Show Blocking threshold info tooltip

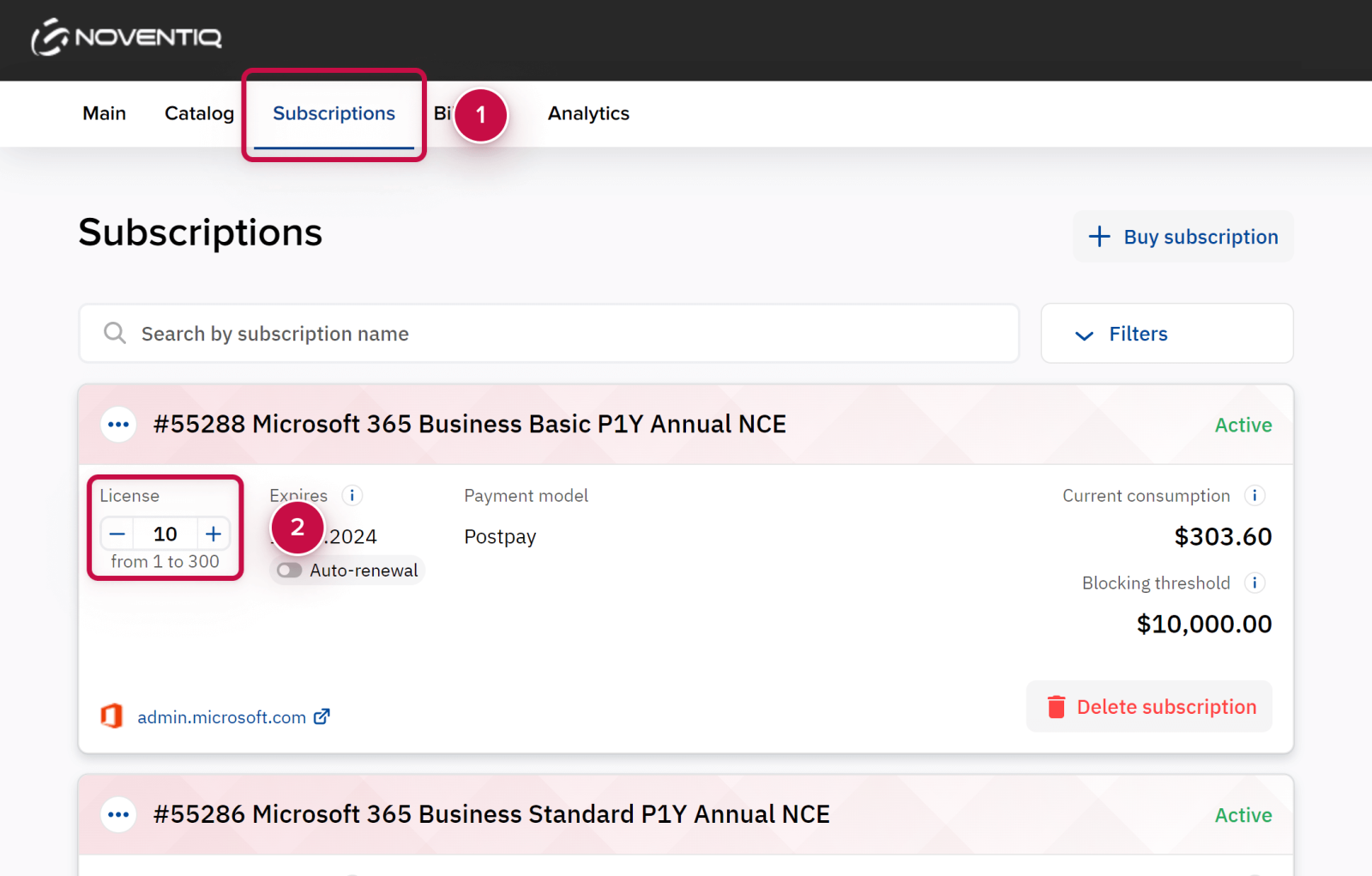1255,583
